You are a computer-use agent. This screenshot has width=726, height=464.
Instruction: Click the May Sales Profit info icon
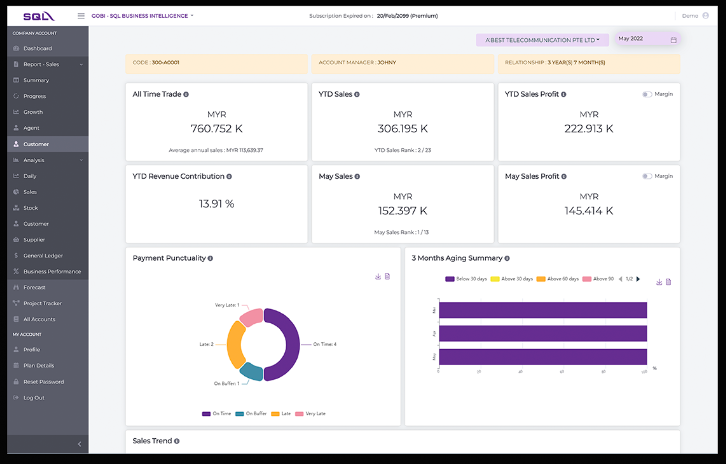[564, 176]
